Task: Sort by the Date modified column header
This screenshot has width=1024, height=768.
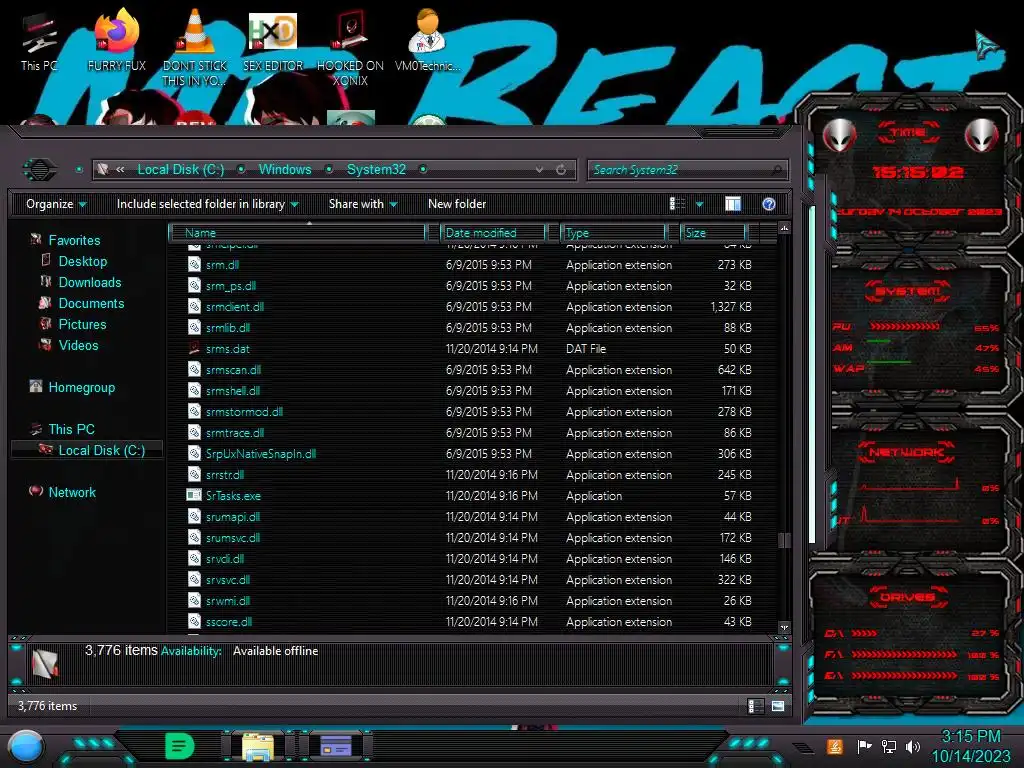Action: point(493,232)
